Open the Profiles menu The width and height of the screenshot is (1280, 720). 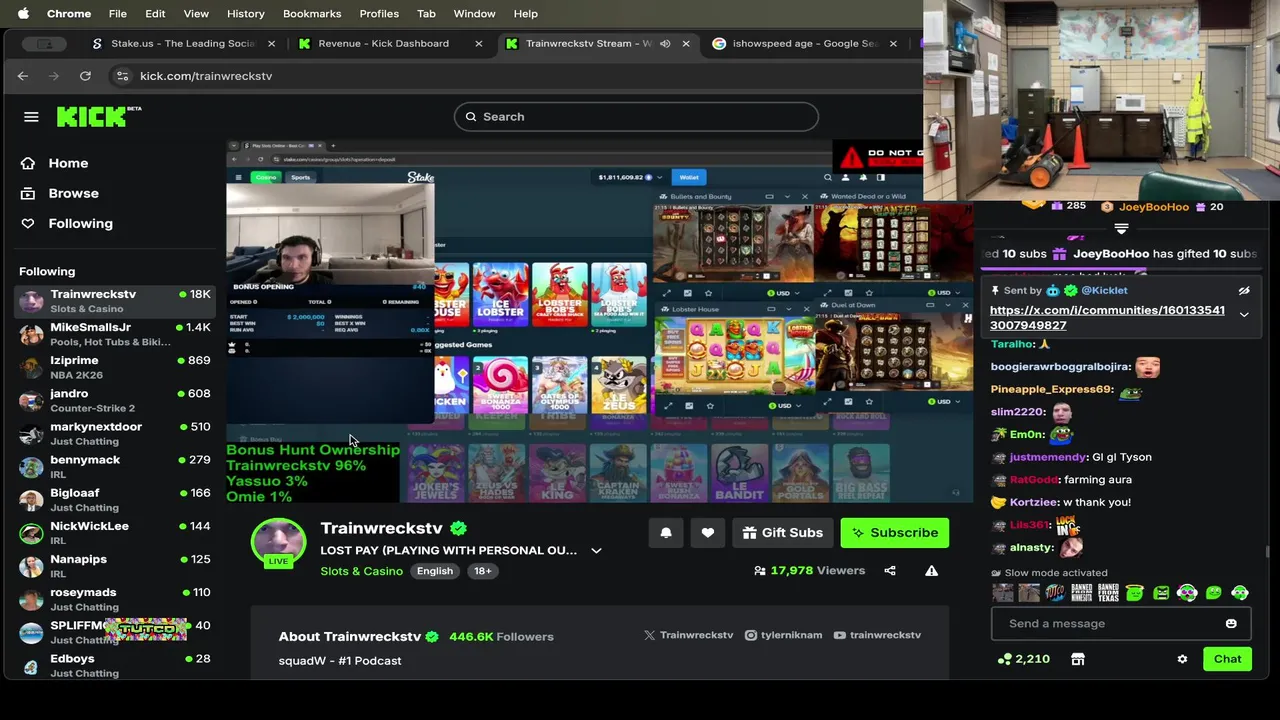click(379, 14)
